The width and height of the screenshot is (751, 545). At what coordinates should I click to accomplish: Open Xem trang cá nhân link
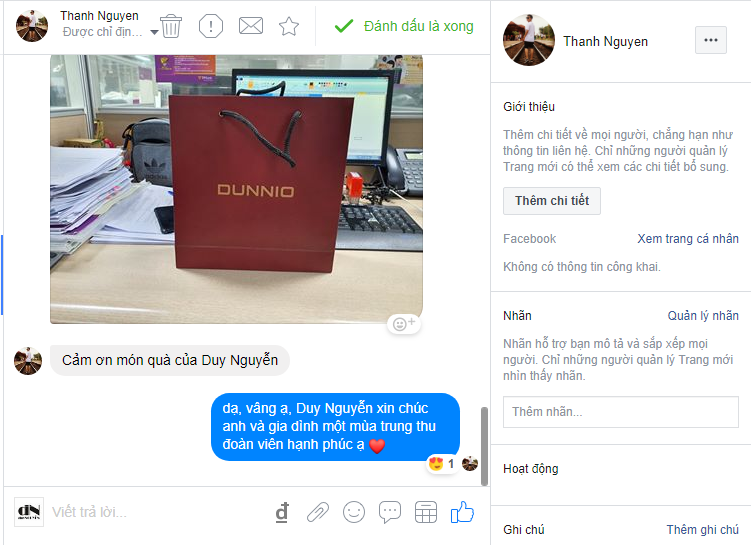click(x=688, y=238)
